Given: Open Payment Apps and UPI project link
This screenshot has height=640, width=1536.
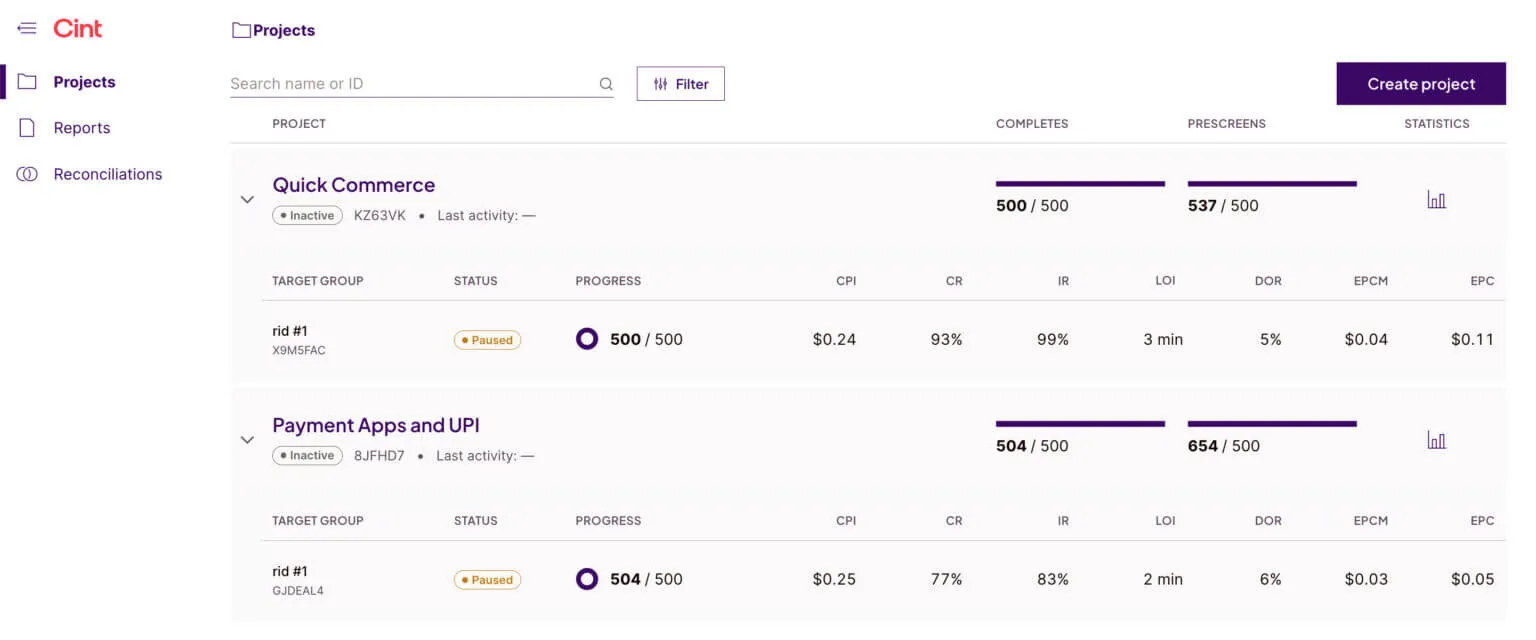Looking at the screenshot, I should click(x=376, y=425).
